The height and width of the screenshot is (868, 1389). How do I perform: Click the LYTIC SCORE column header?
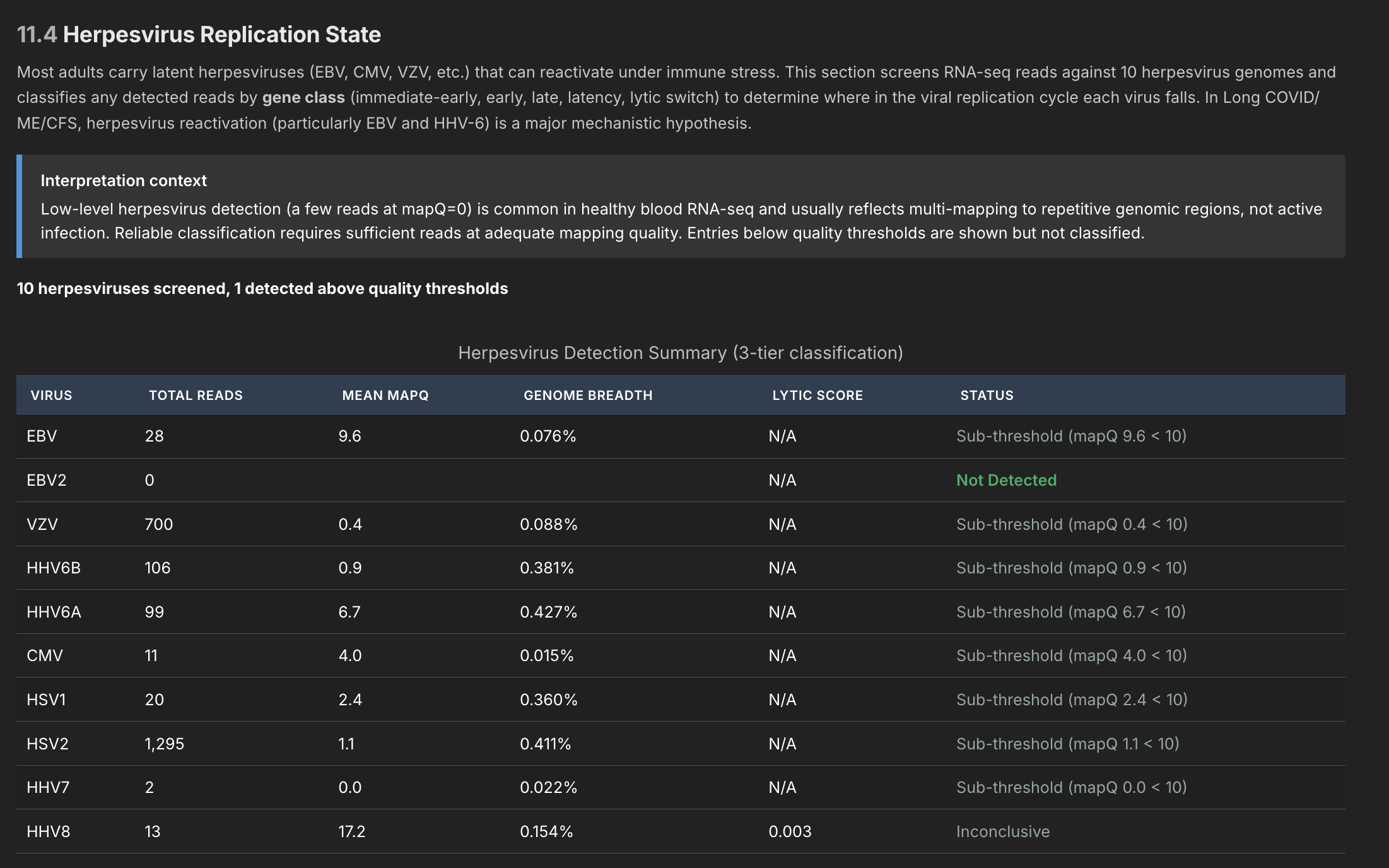pyautogui.click(x=817, y=396)
